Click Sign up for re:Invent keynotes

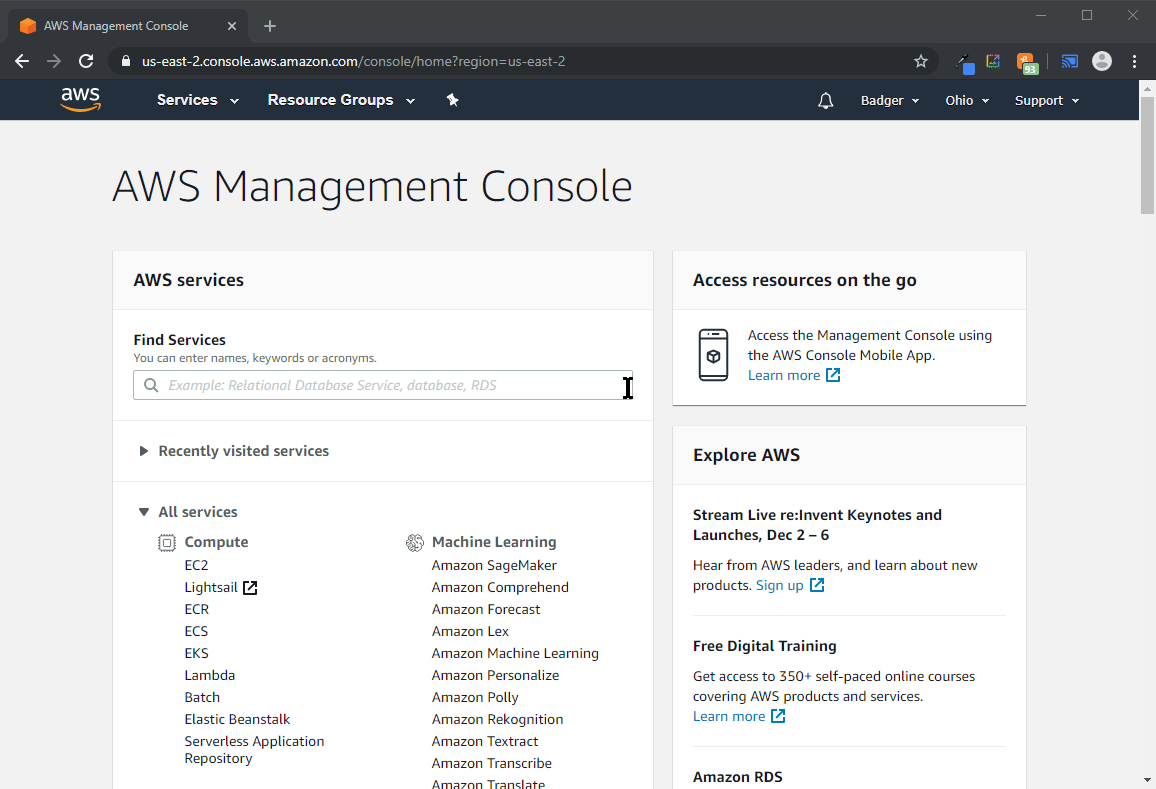coord(779,585)
